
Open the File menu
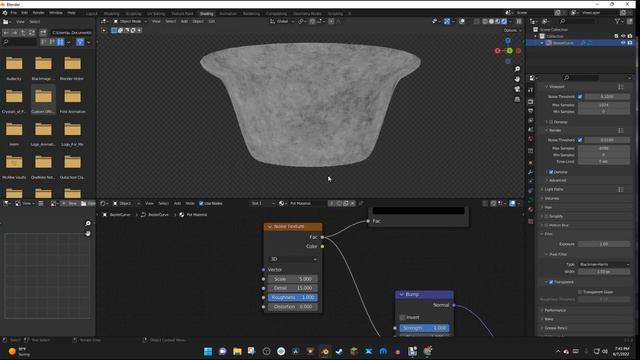tap(14, 13)
